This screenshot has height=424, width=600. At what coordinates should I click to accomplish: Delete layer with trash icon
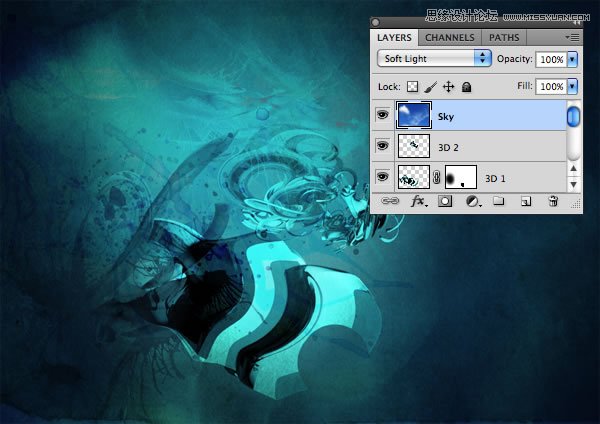point(553,201)
